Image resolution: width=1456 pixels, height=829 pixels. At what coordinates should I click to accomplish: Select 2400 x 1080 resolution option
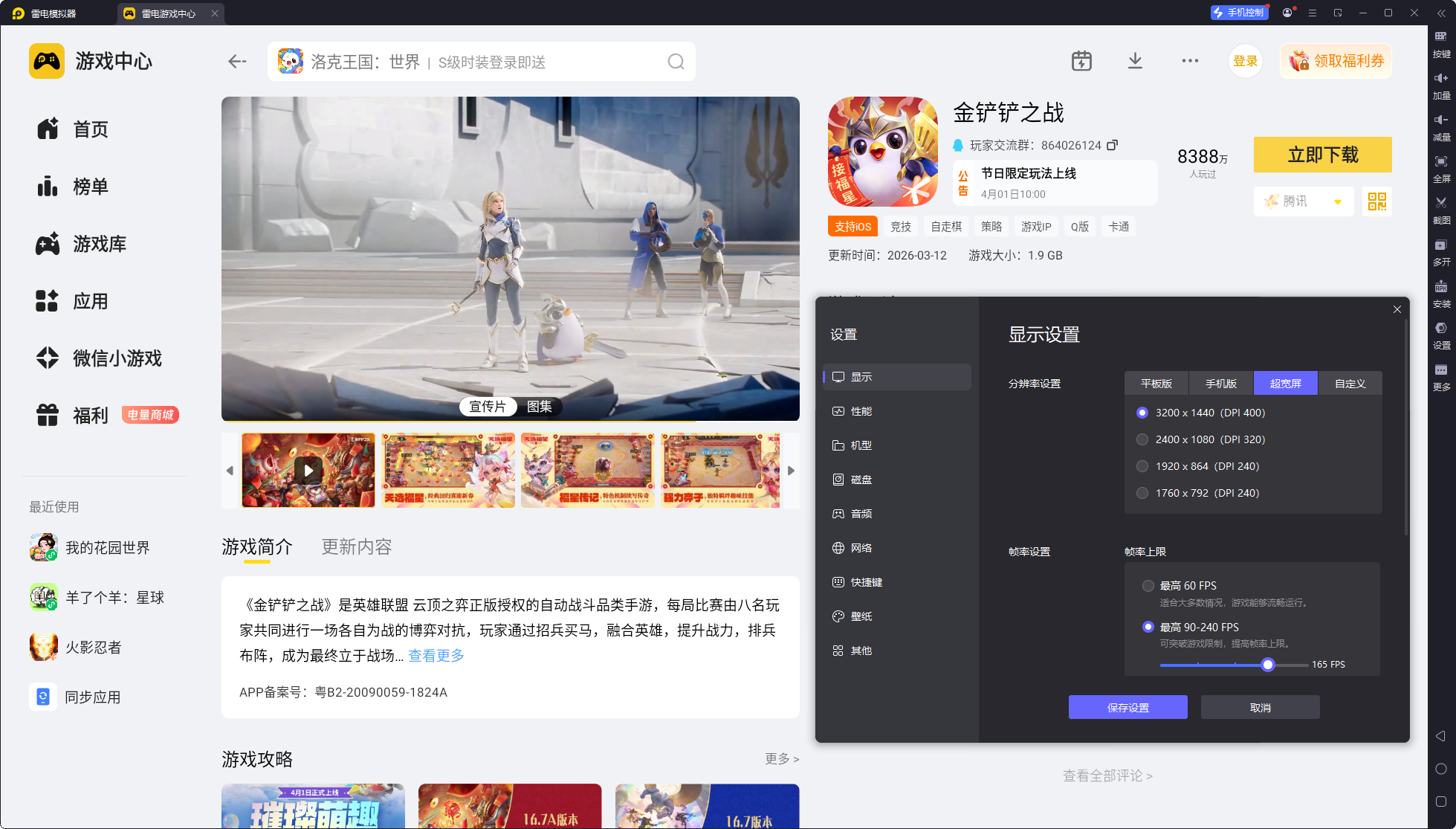[1142, 439]
